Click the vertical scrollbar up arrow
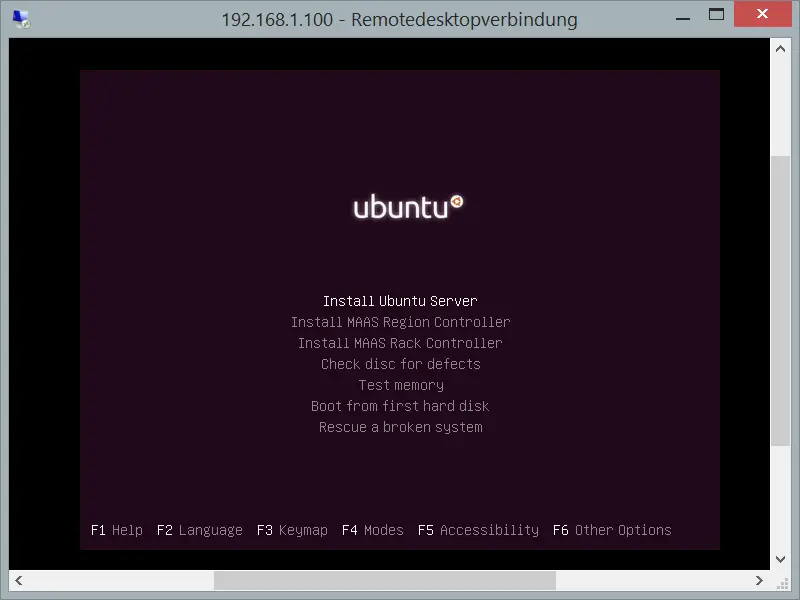This screenshot has height=600, width=800. (780, 49)
